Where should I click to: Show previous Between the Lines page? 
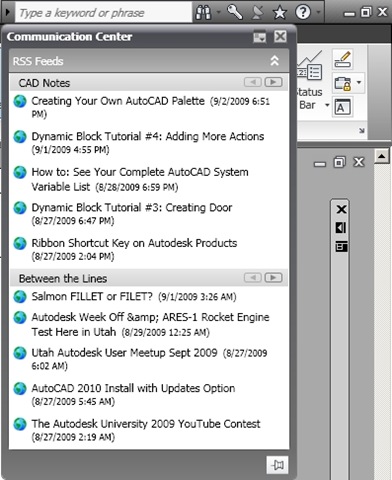pyautogui.click(x=253, y=277)
